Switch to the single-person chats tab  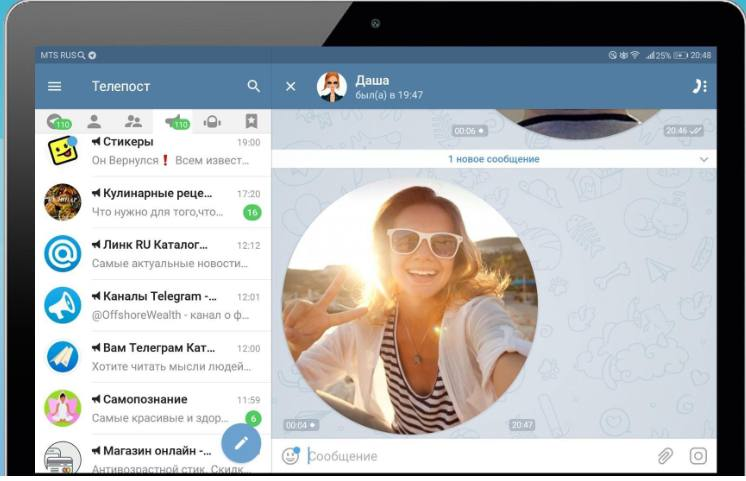coord(94,121)
